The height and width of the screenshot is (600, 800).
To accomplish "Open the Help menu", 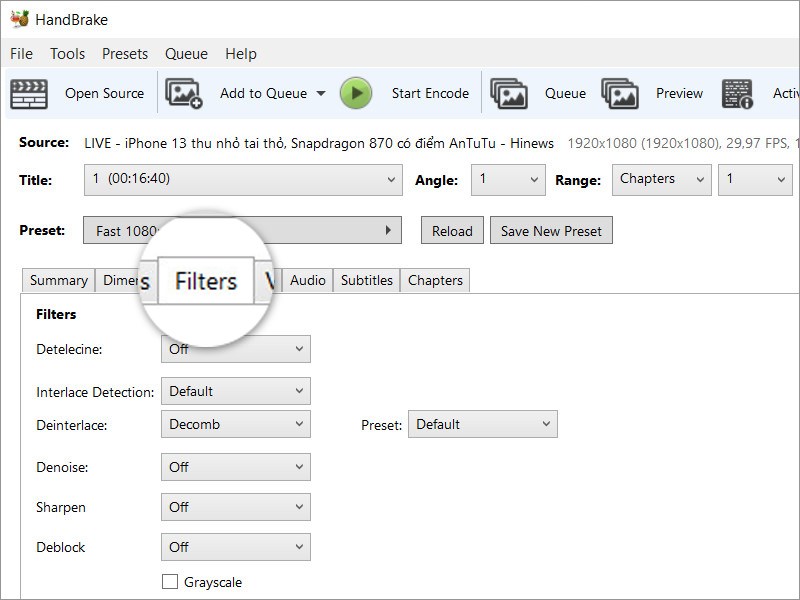I will pyautogui.click(x=241, y=54).
